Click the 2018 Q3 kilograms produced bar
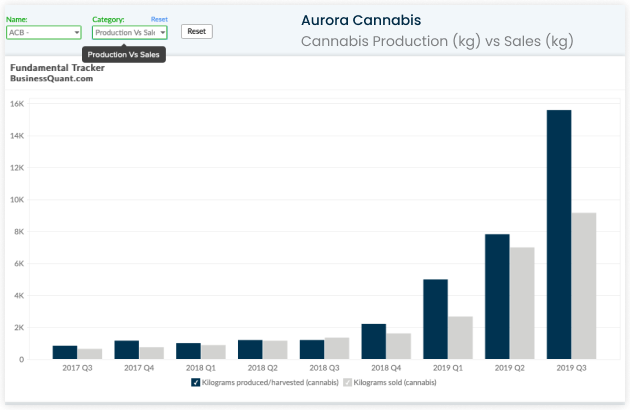The width and height of the screenshot is (630, 410). (x=312, y=349)
